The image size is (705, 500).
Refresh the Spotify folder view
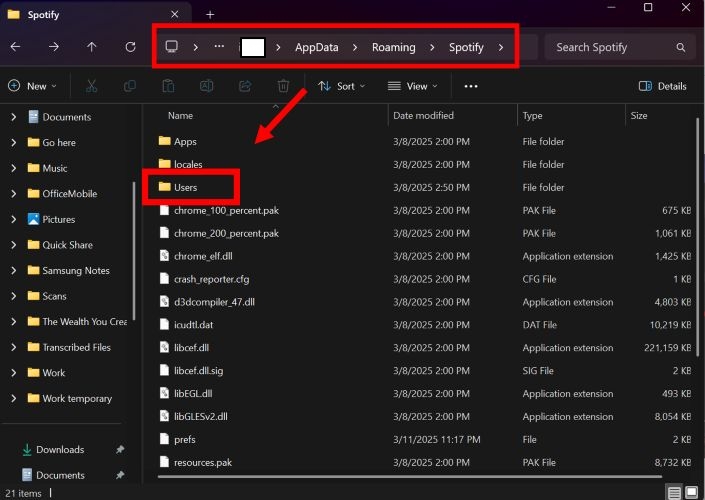pyautogui.click(x=130, y=47)
